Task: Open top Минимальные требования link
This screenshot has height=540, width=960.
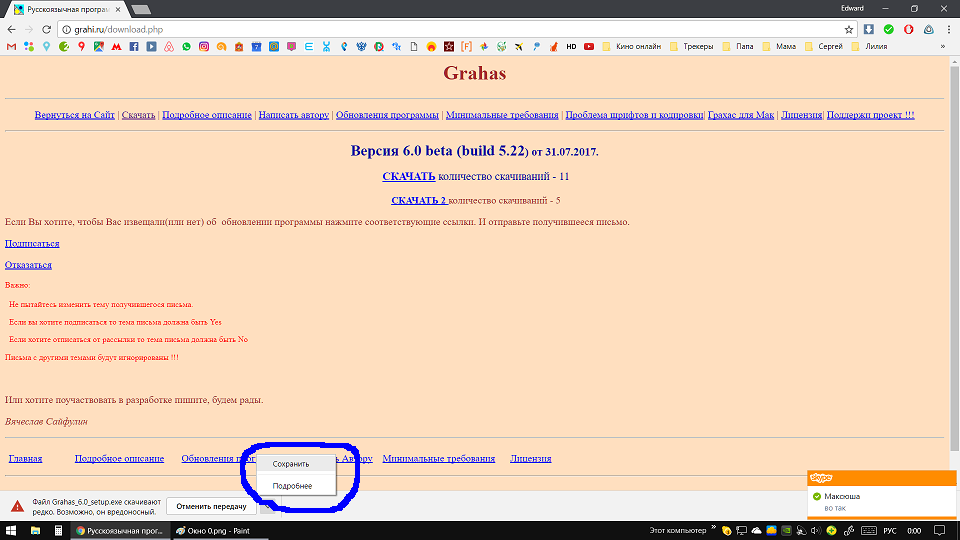Action: tap(502, 114)
